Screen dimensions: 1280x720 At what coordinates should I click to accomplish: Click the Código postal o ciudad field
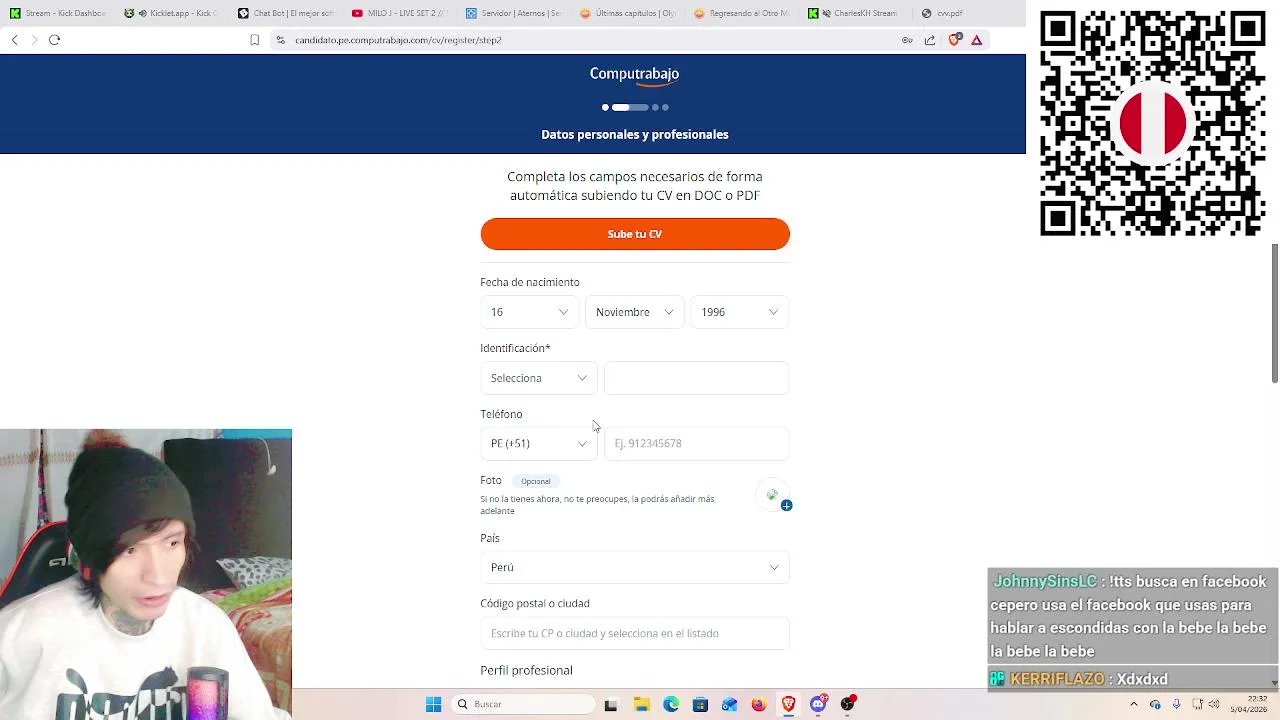click(635, 633)
